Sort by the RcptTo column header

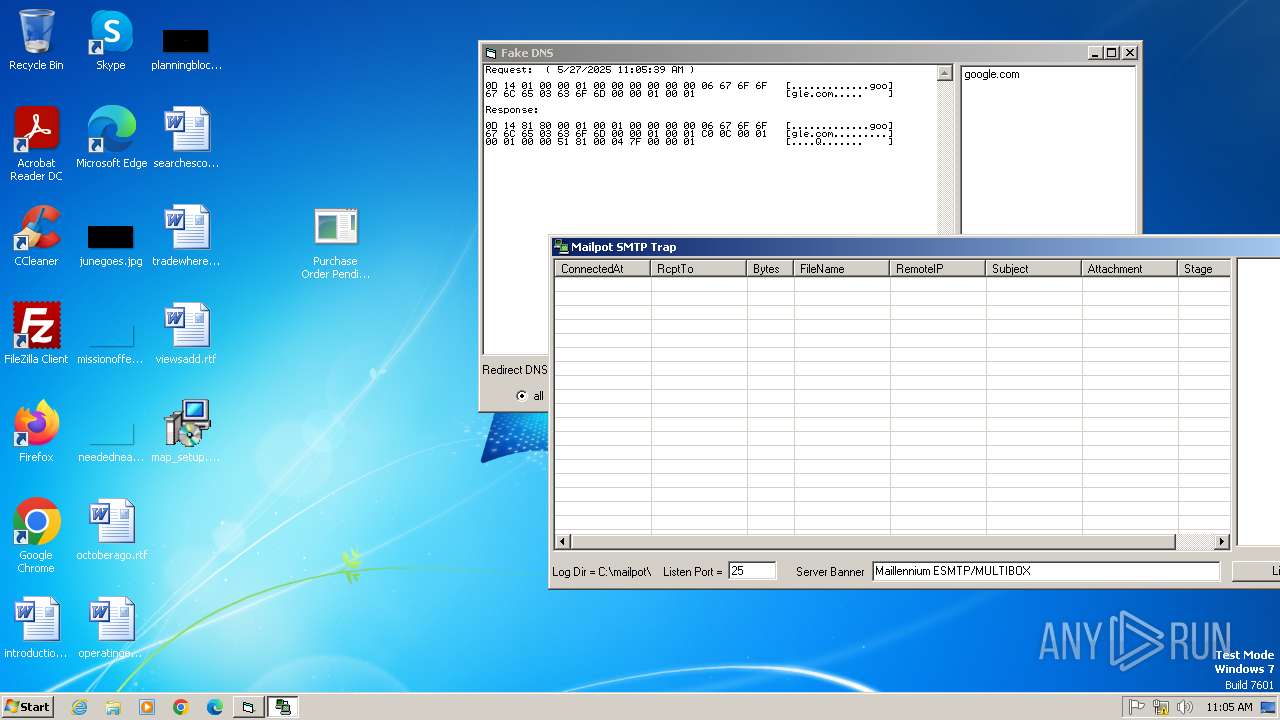point(699,269)
